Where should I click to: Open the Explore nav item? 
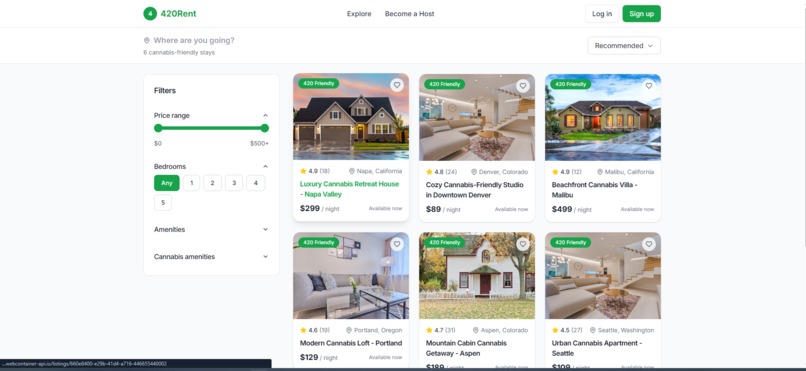click(359, 14)
